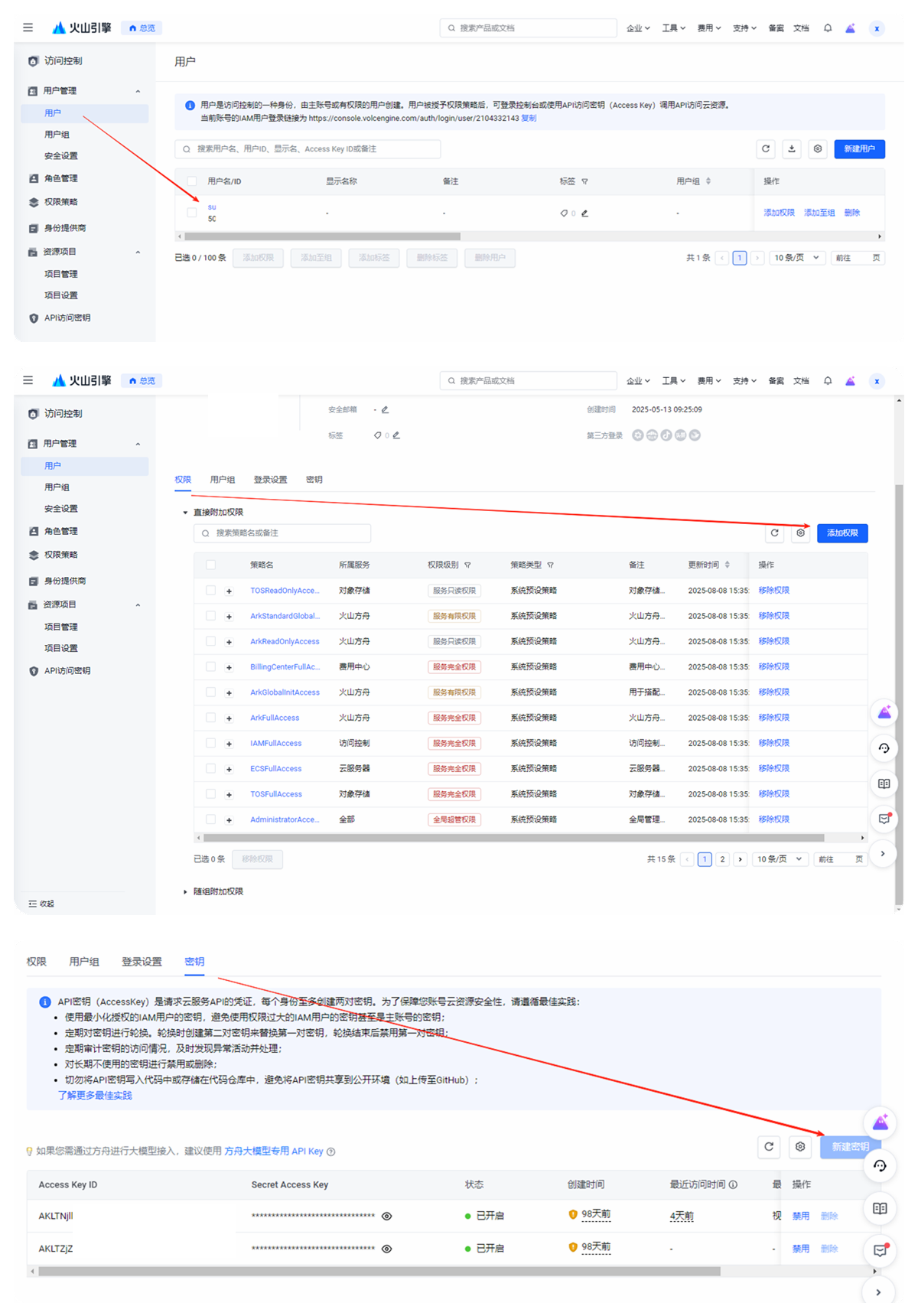Click horizontal scrollbar beneath policy table
Image resolution: width=918 pixels, height=1316 pixels.
[x=514, y=838]
